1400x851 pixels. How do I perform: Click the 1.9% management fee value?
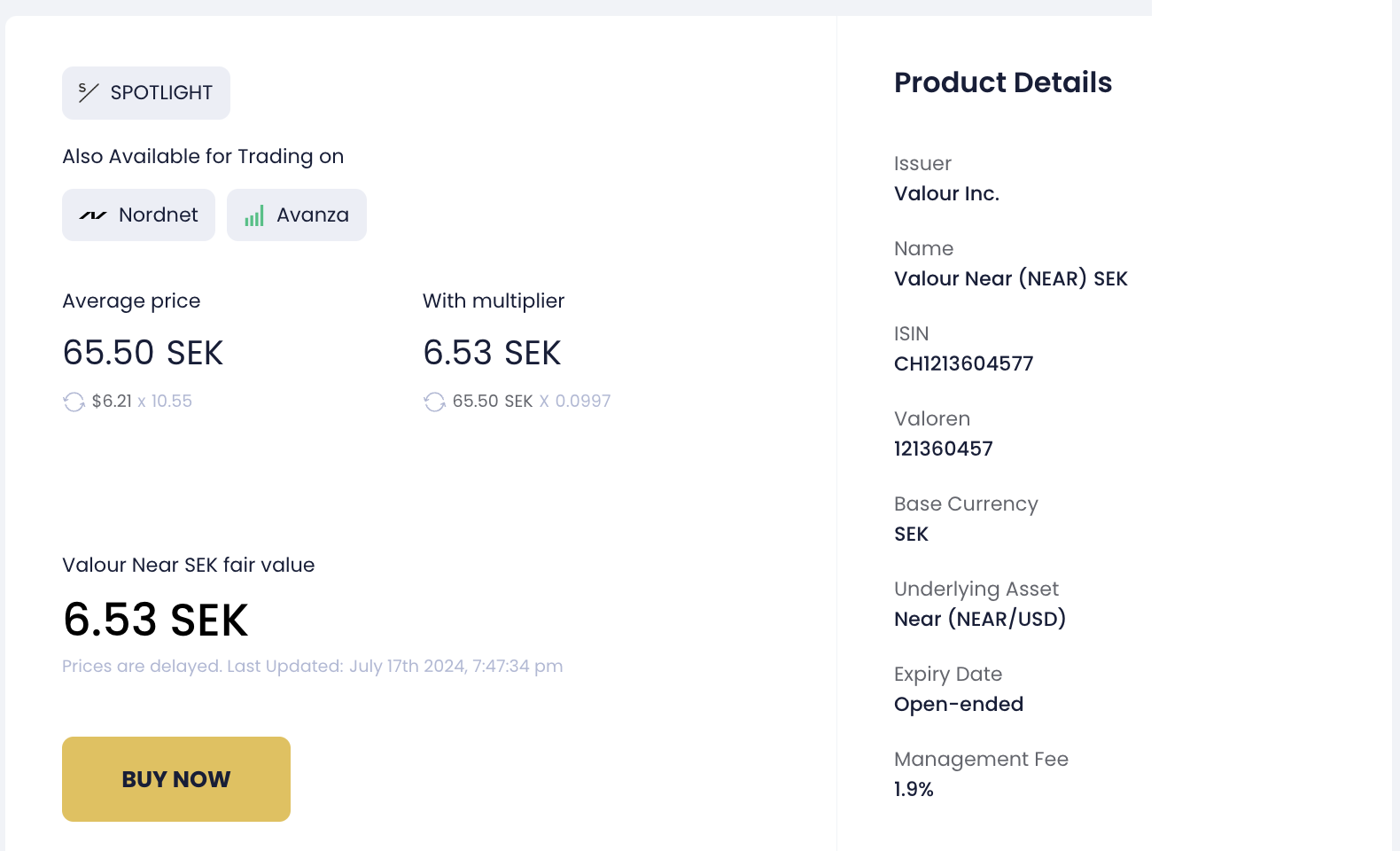coord(914,789)
